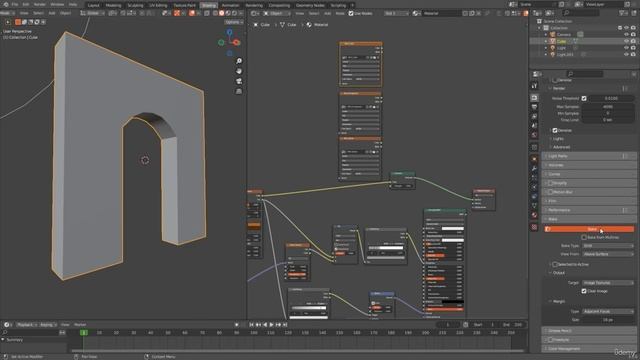Open the Slot 1 material slot dropdown

(396, 13)
